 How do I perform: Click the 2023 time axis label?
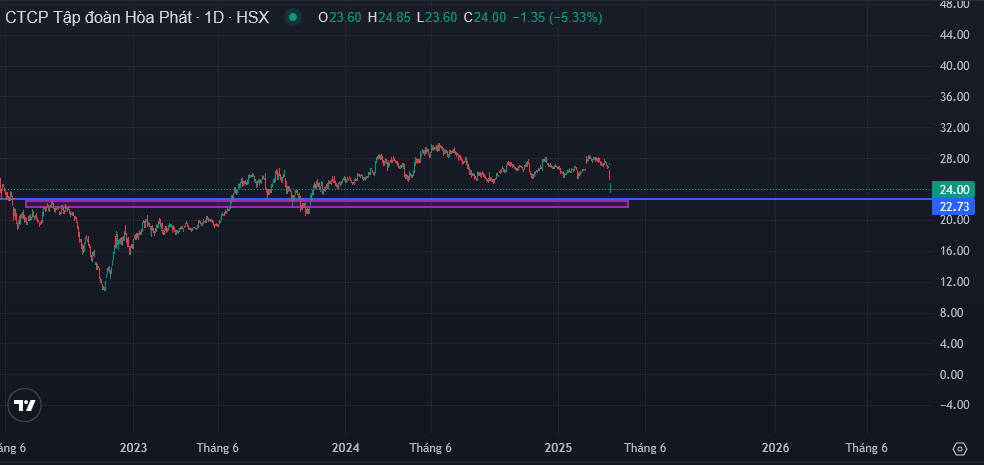coord(133,448)
